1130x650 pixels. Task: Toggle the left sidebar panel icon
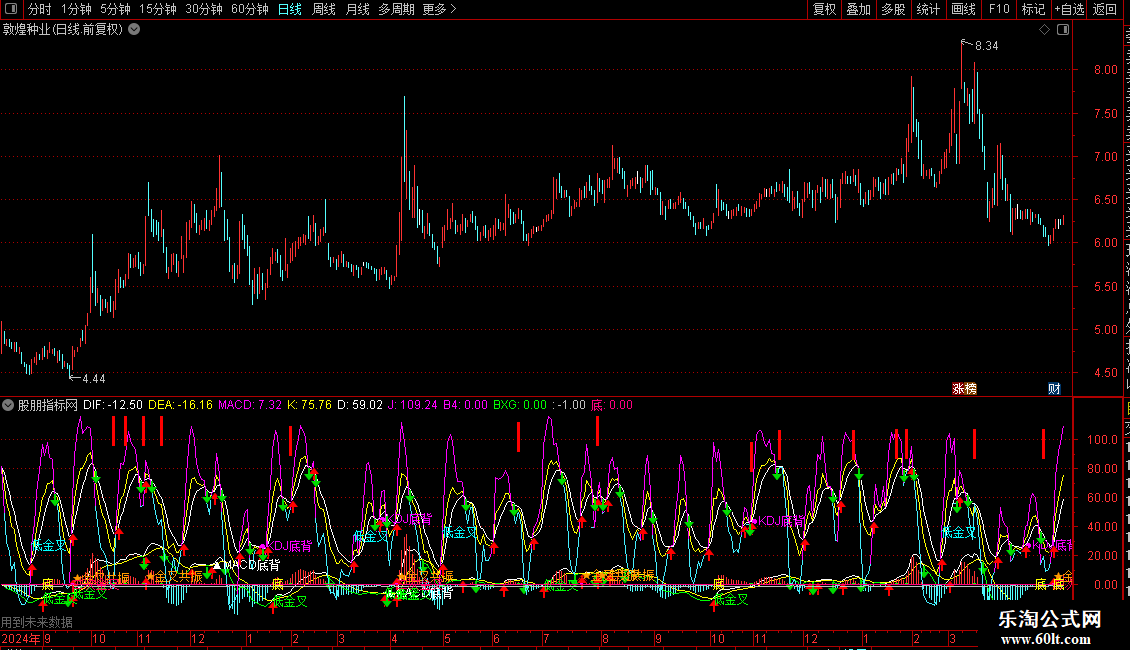click(11, 9)
